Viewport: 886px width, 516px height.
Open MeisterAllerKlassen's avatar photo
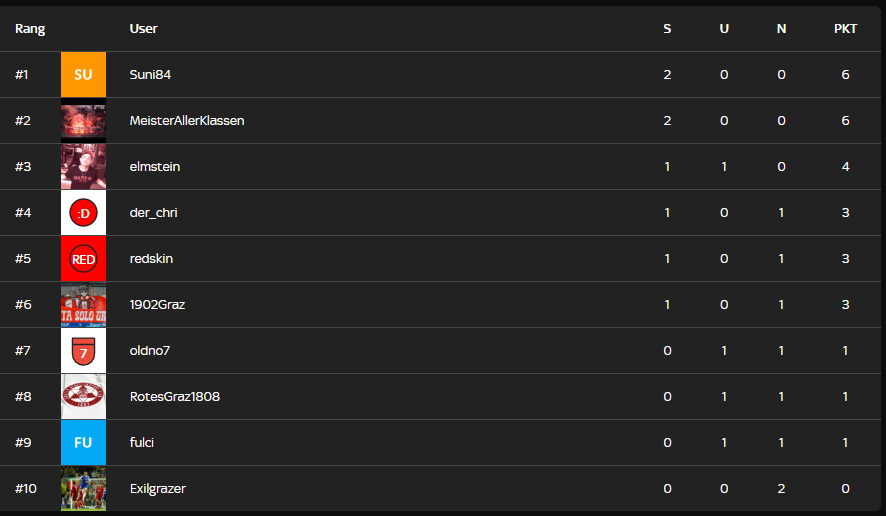[83, 121]
